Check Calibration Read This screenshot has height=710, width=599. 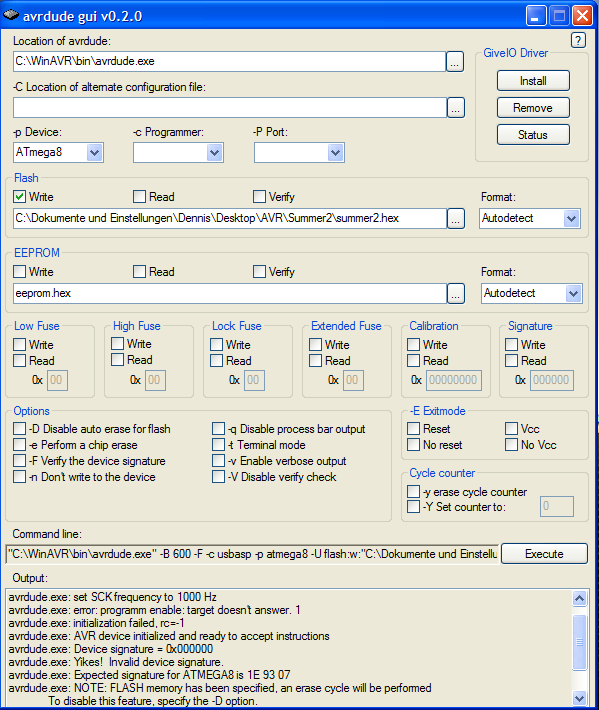(x=413, y=360)
